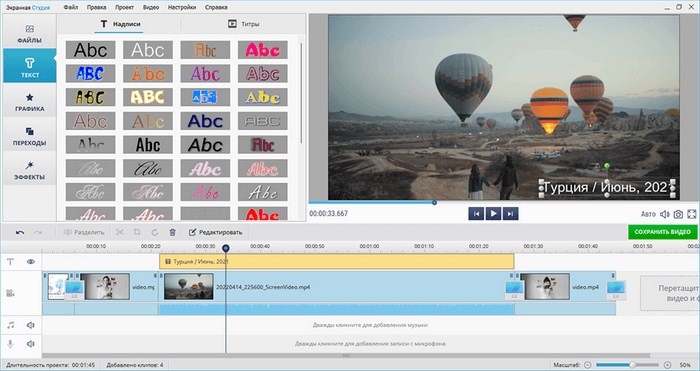Zoom out timeline with minus button

tap(588, 365)
